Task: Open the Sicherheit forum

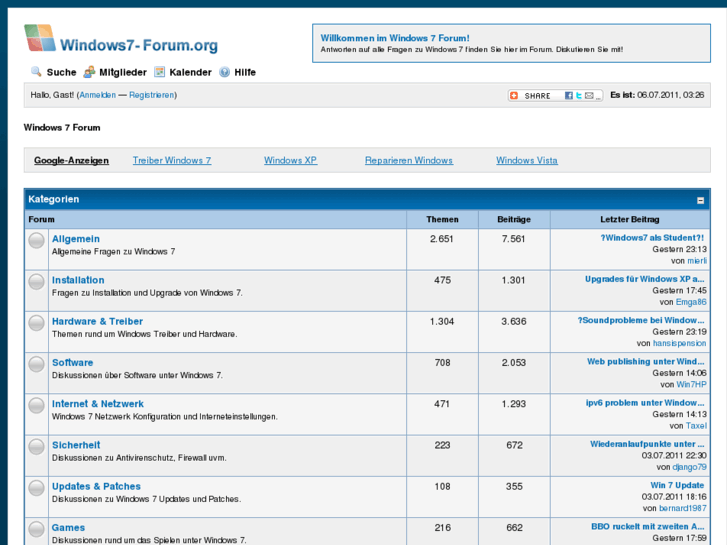Action: (76, 445)
